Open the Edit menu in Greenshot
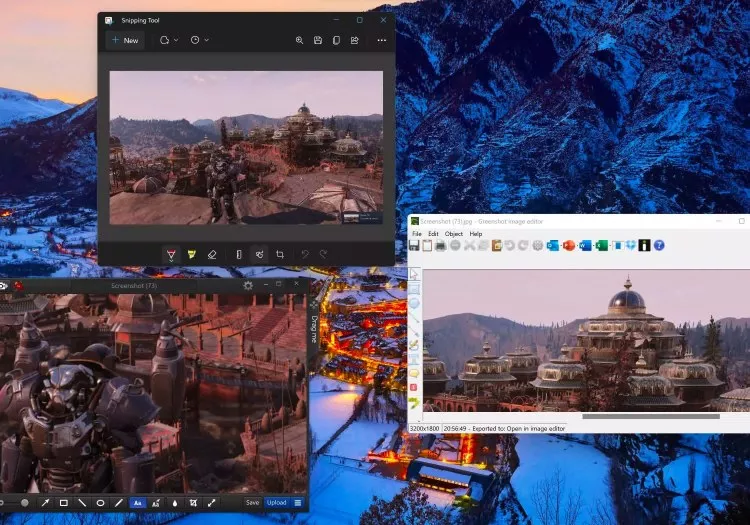 coord(433,233)
